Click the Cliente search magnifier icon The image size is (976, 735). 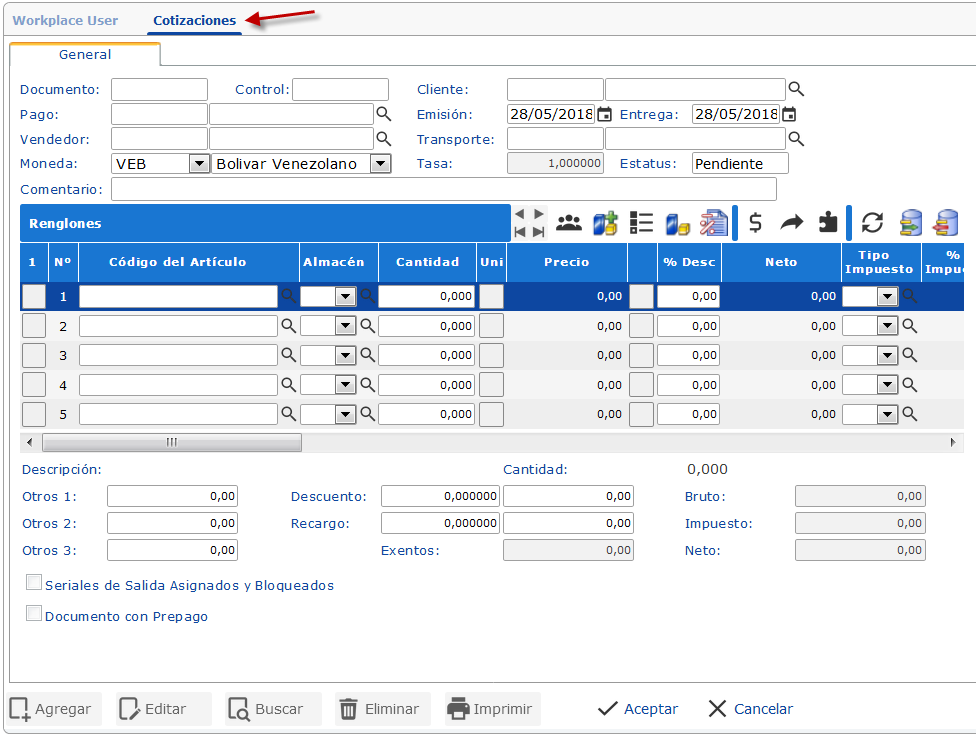coord(796,89)
